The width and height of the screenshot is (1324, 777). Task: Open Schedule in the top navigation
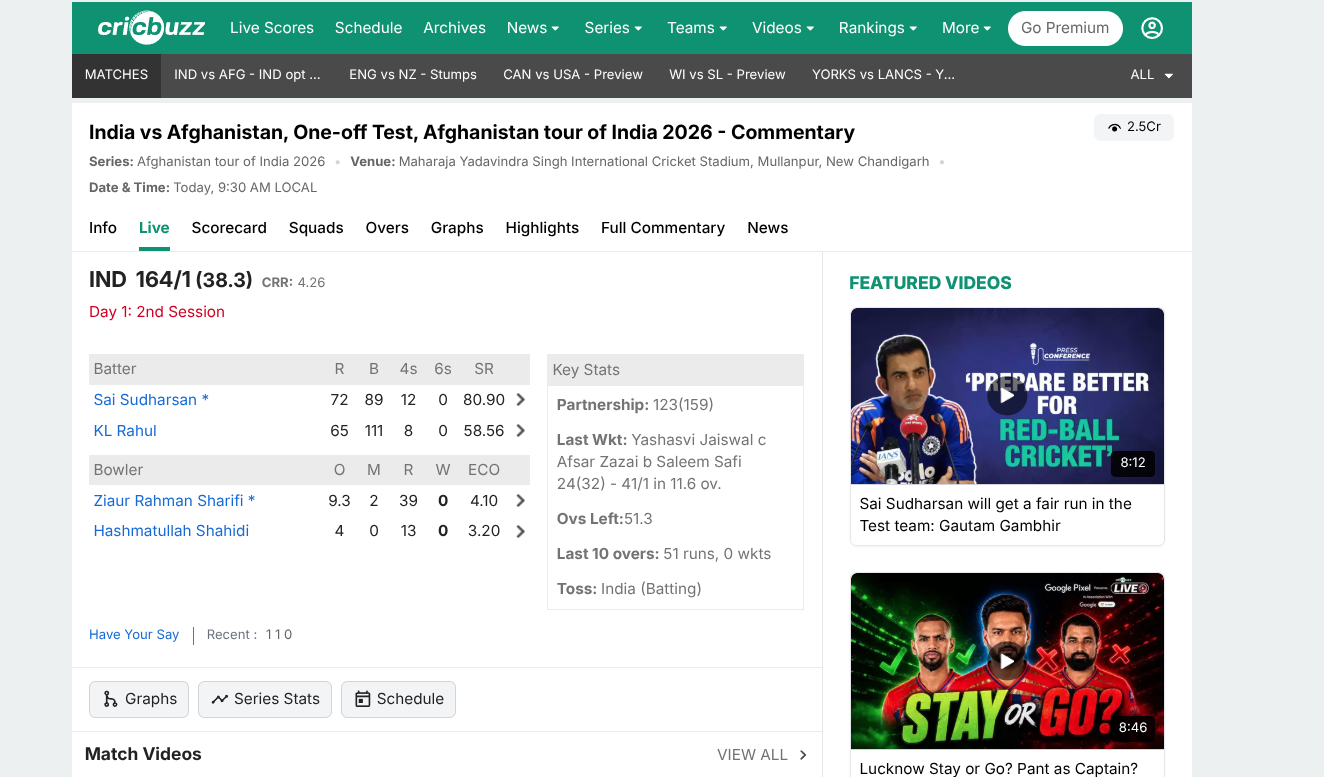point(368,28)
